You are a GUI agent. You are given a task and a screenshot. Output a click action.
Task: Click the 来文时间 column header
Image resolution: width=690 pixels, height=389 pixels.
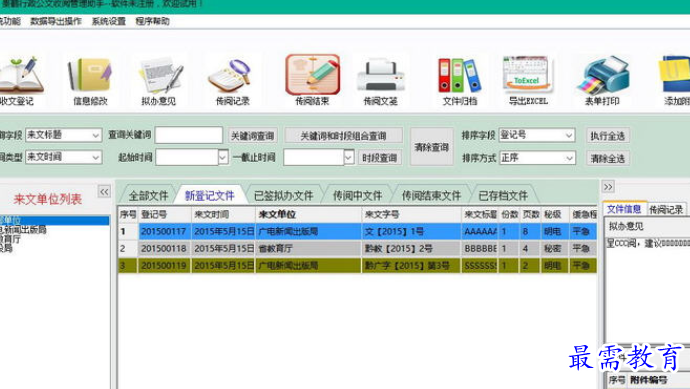point(223,214)
